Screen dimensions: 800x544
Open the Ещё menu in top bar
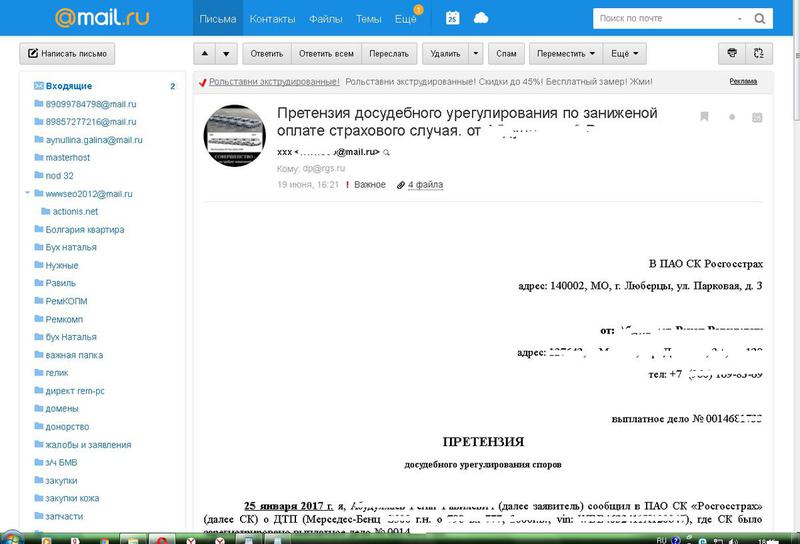[x=406, y=19]
